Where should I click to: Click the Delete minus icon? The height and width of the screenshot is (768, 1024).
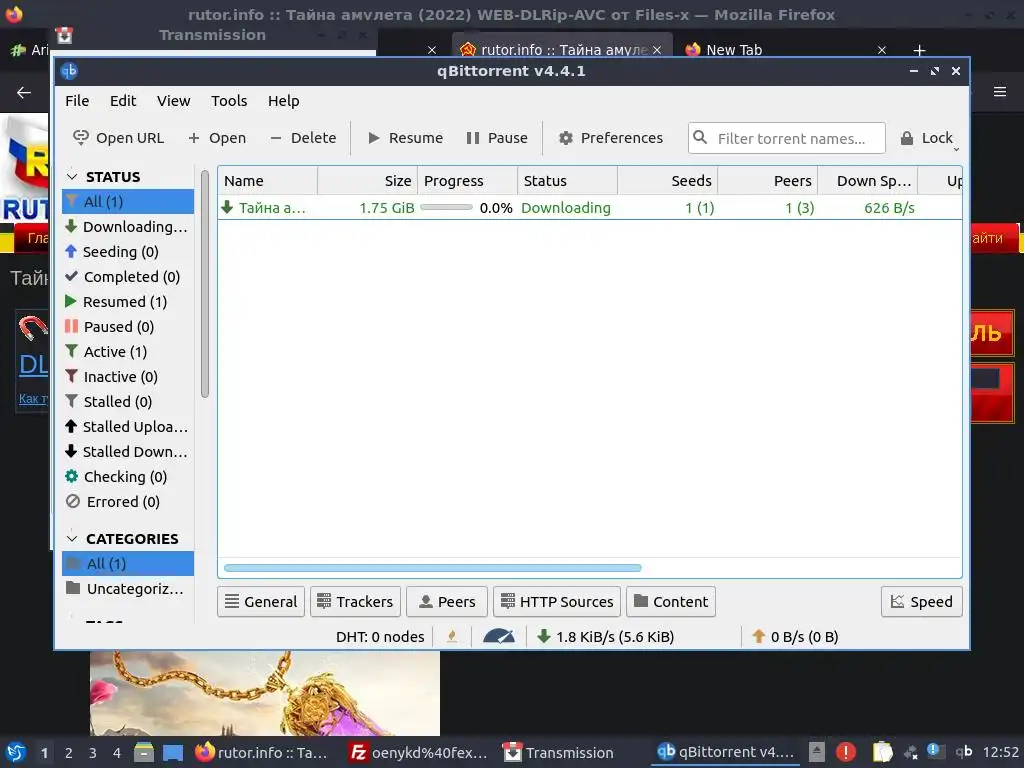(x=276, y=138)
